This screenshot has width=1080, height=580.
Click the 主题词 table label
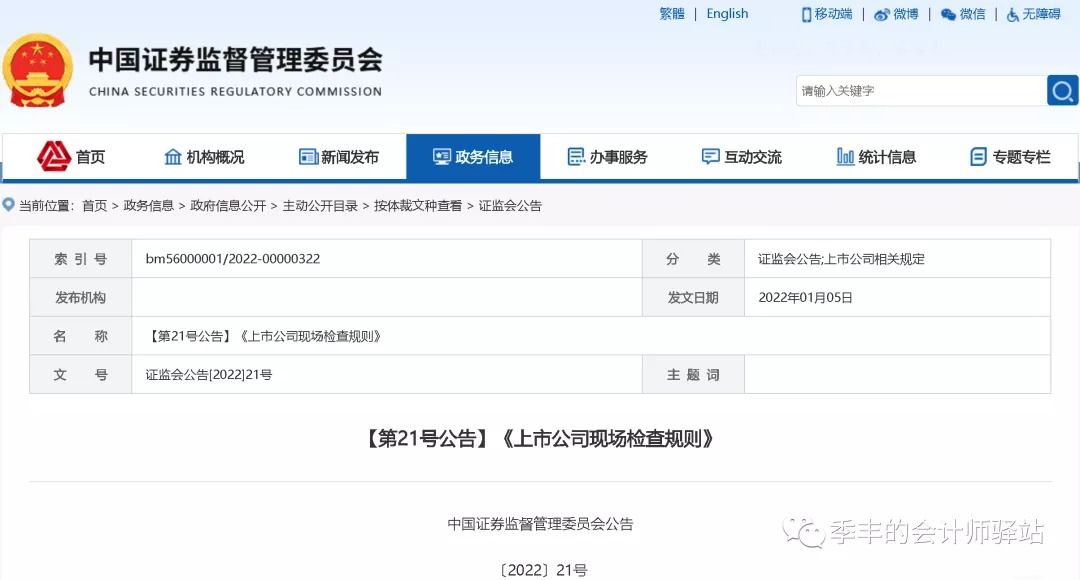point(693,375)
